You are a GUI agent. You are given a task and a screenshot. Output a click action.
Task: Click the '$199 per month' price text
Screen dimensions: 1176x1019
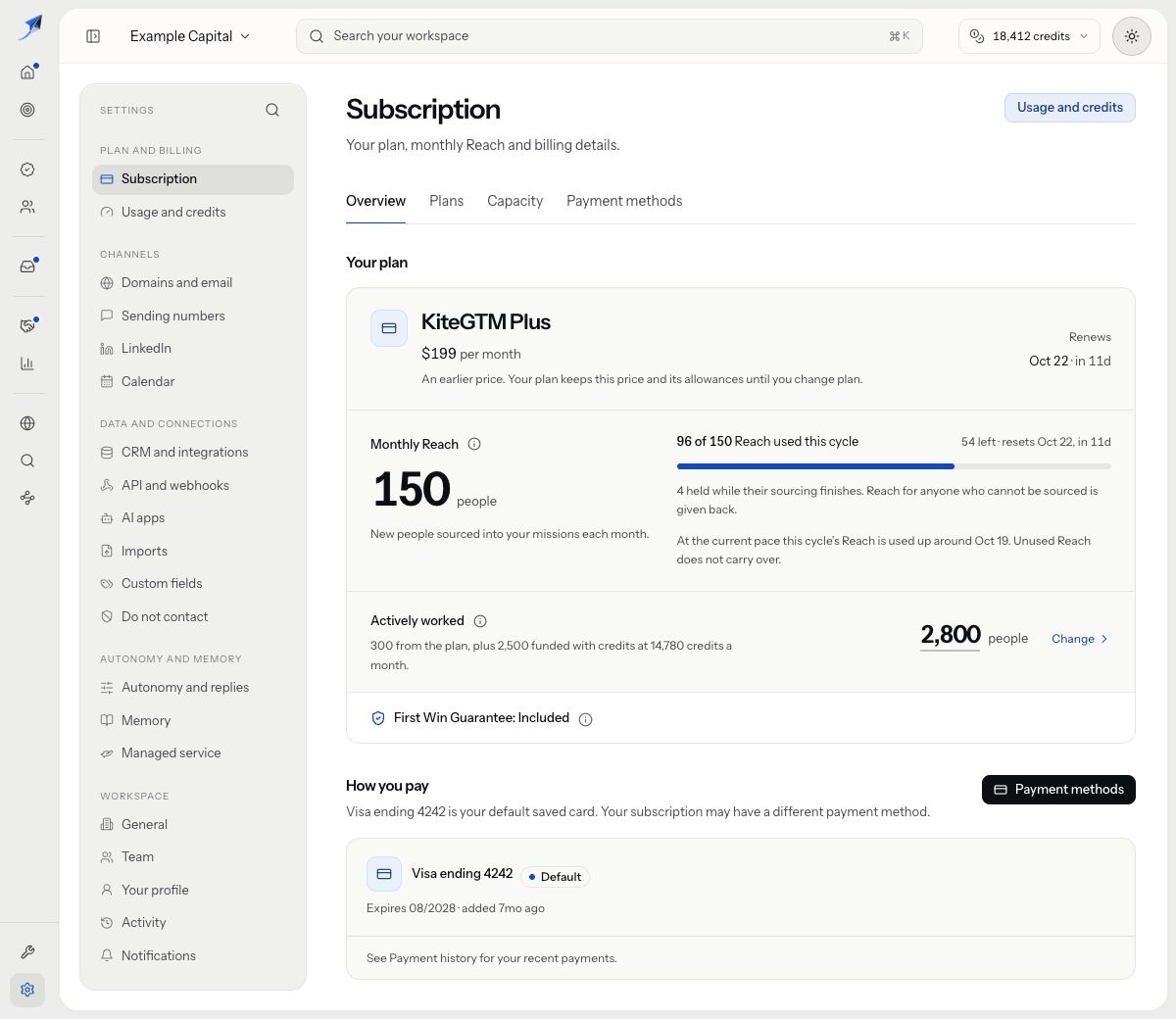coord(471,354)
